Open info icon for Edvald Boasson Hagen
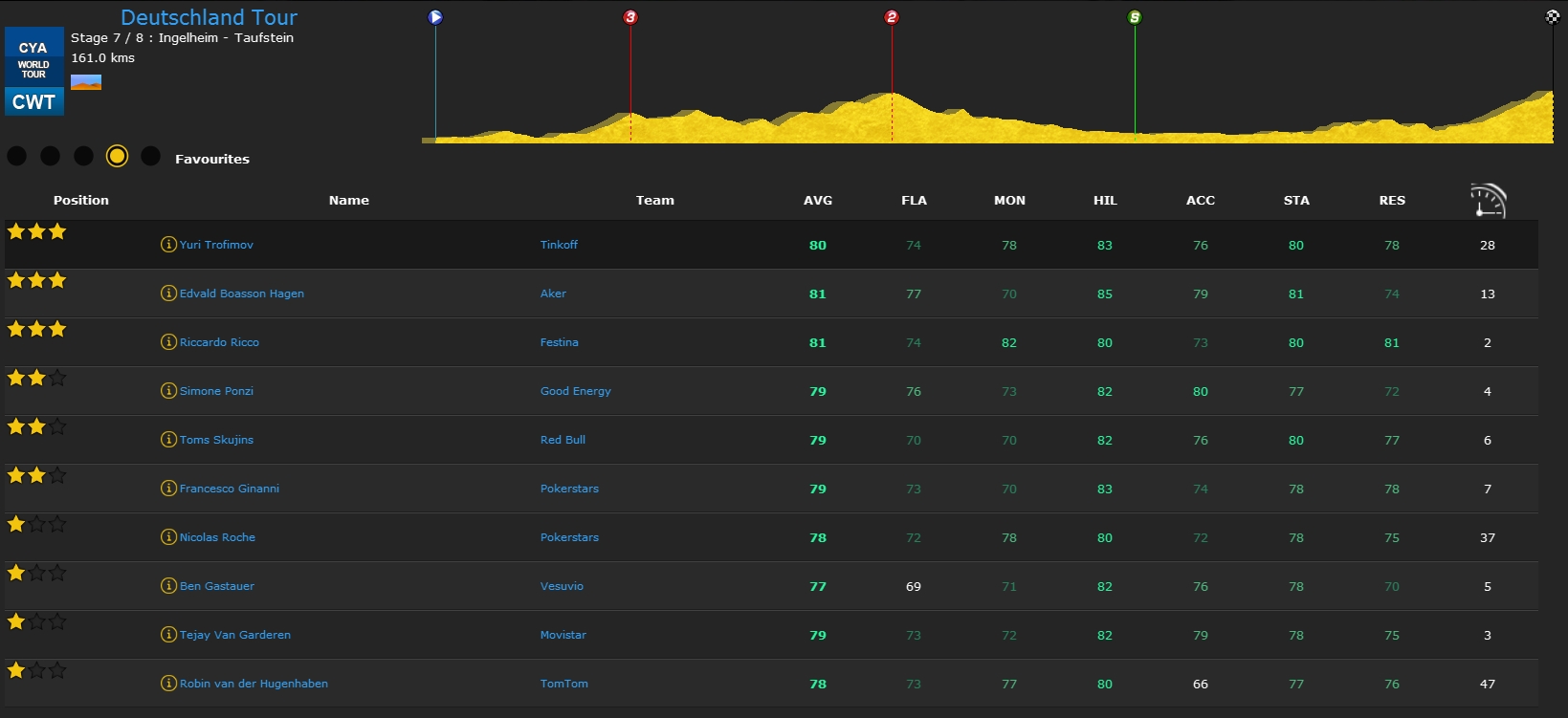 (168, 294)
